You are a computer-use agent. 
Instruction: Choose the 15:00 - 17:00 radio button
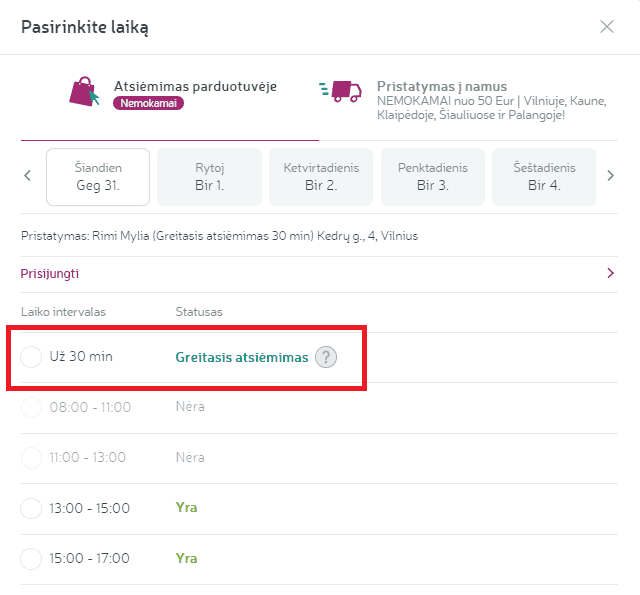31,558
